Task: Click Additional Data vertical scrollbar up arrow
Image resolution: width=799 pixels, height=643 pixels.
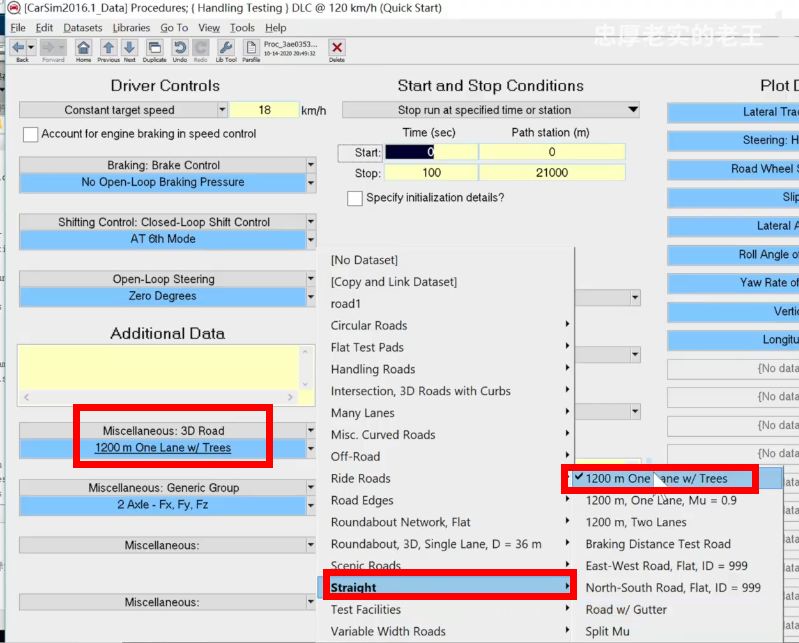Action: point(305,352)
